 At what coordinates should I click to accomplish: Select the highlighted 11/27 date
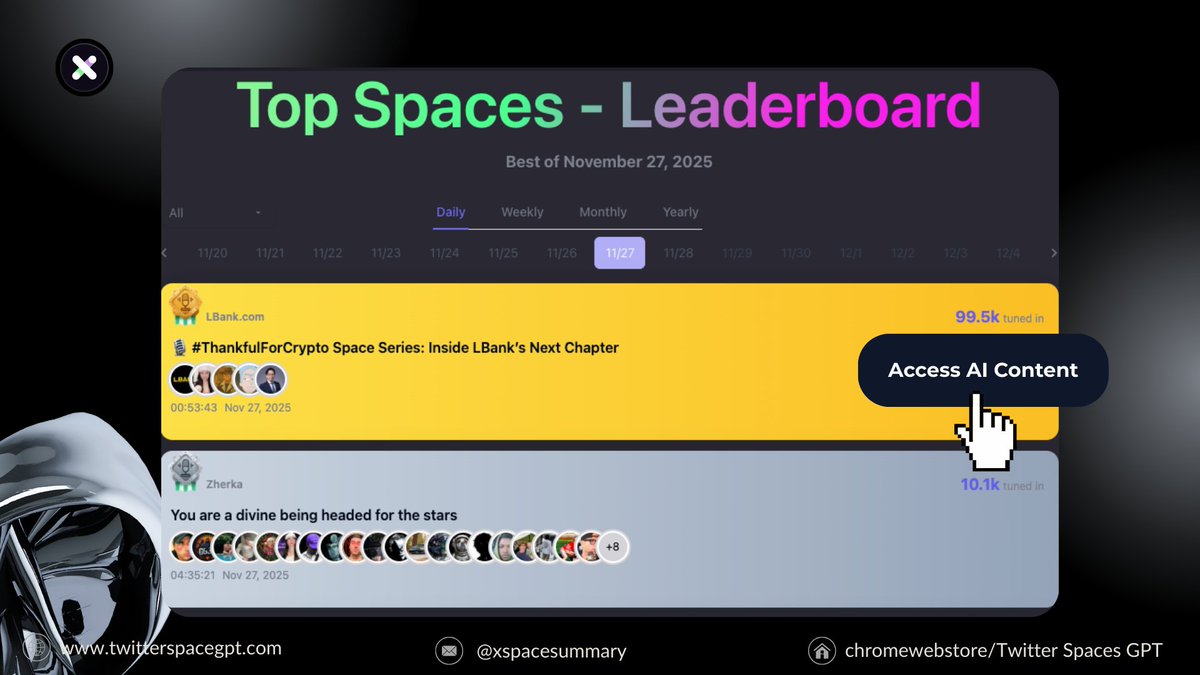pos(620,253)
